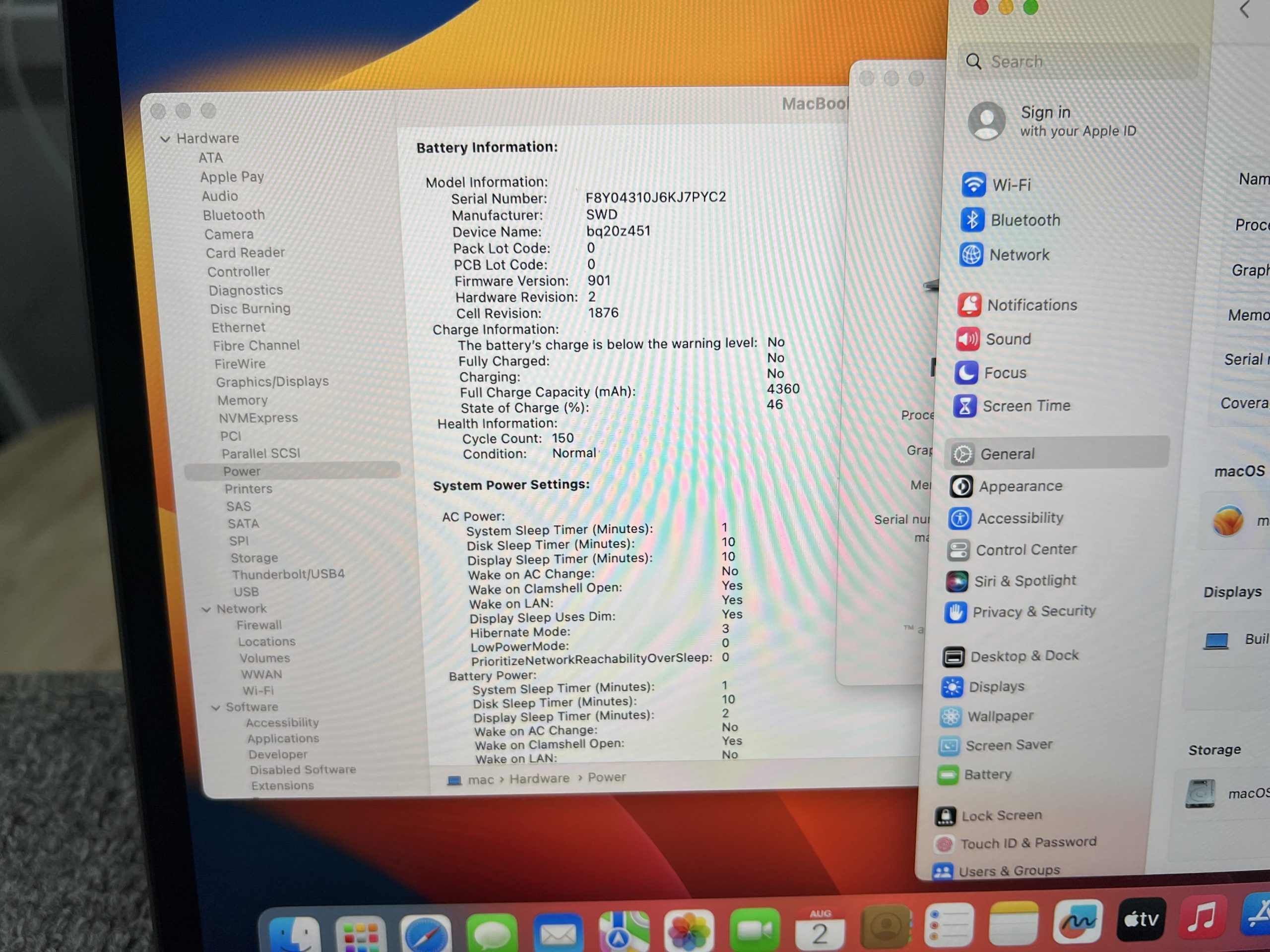
Task: Open the Focus moon icon
Action: click(x=966, y=373)
